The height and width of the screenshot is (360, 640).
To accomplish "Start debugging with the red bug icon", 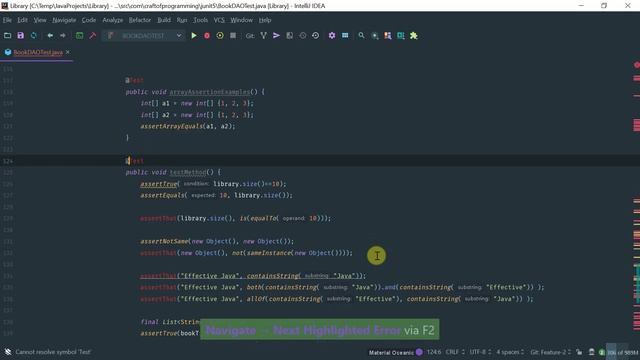I will (x=207, y=36).
